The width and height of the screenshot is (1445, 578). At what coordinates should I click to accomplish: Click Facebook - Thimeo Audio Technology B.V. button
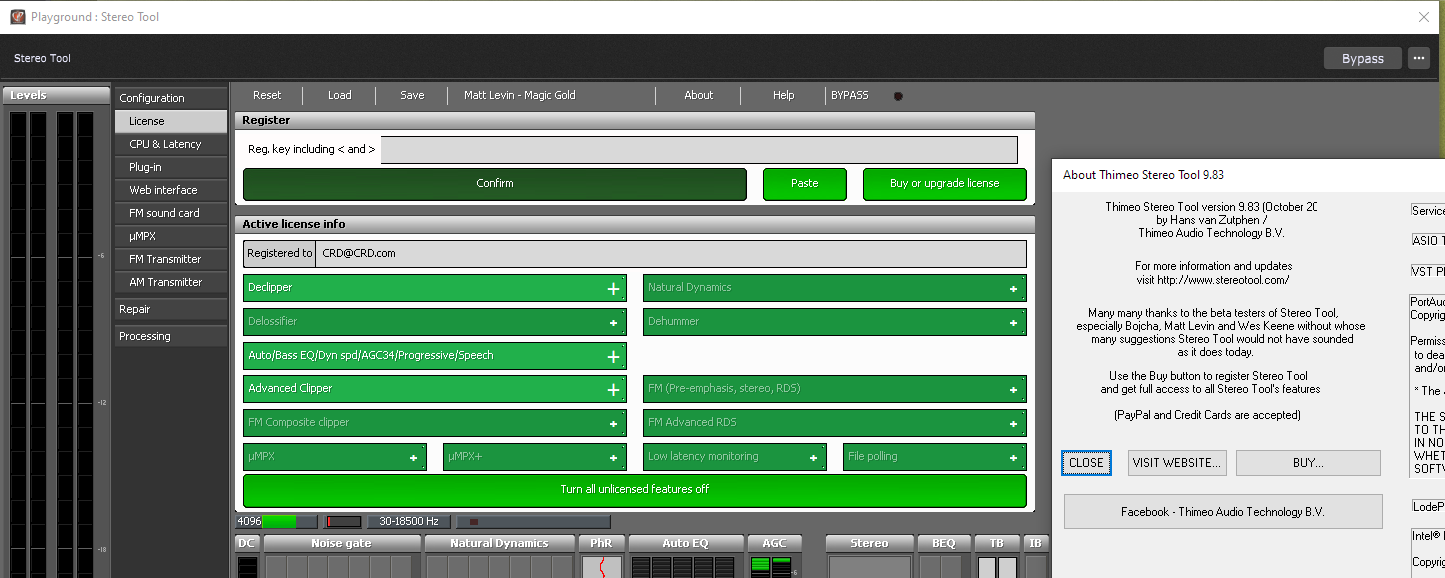tap(1223, 511)
